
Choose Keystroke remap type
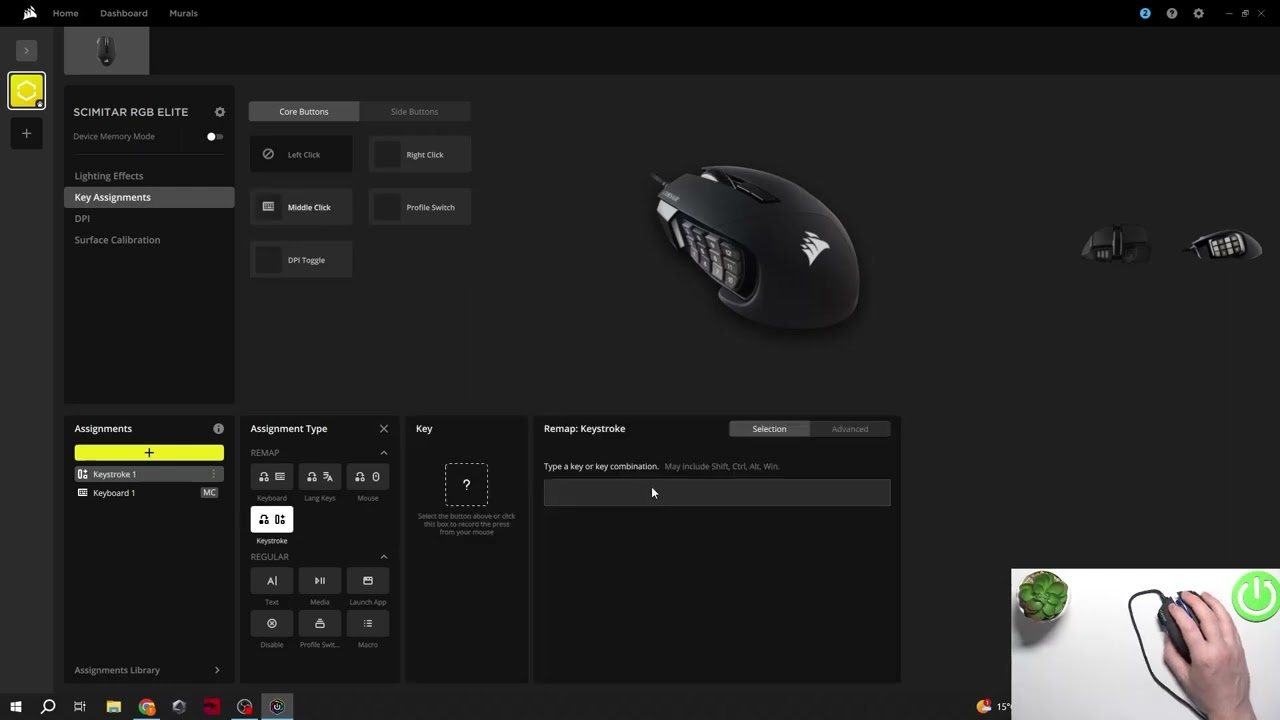pyautogui.click(x=272, y=519)
